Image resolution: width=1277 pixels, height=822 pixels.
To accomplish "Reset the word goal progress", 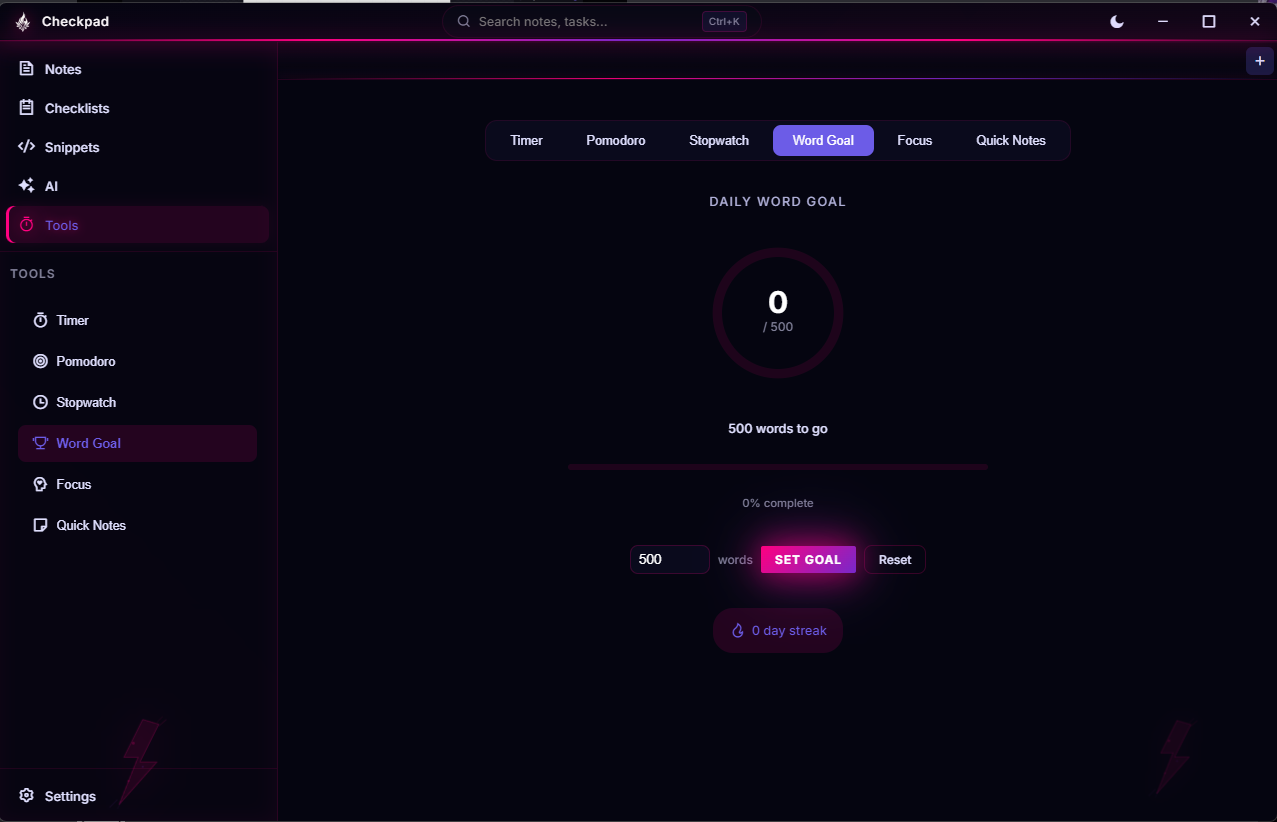I will tap(894, 559).
